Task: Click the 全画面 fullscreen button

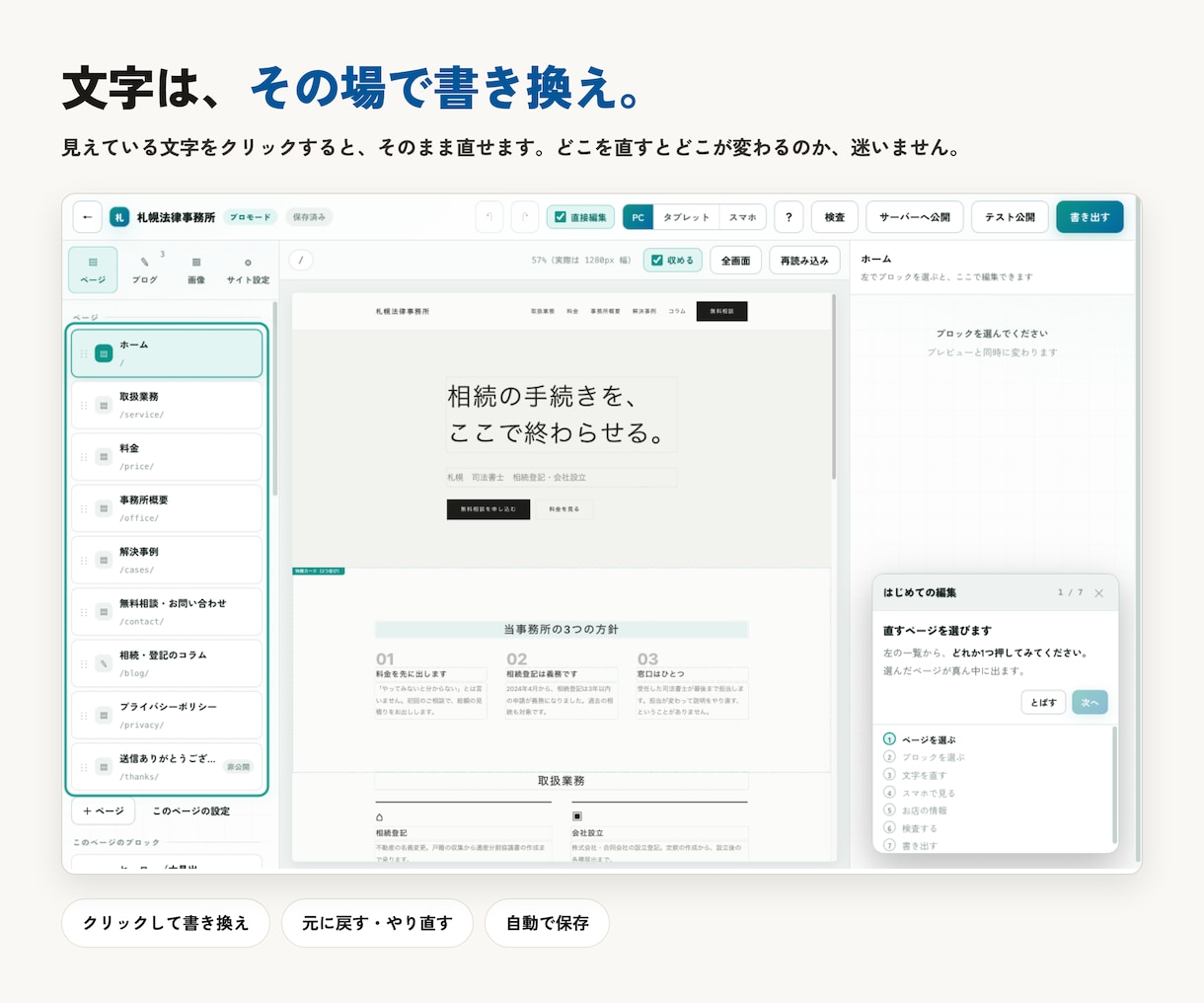Action: click(x=735, y=261)
